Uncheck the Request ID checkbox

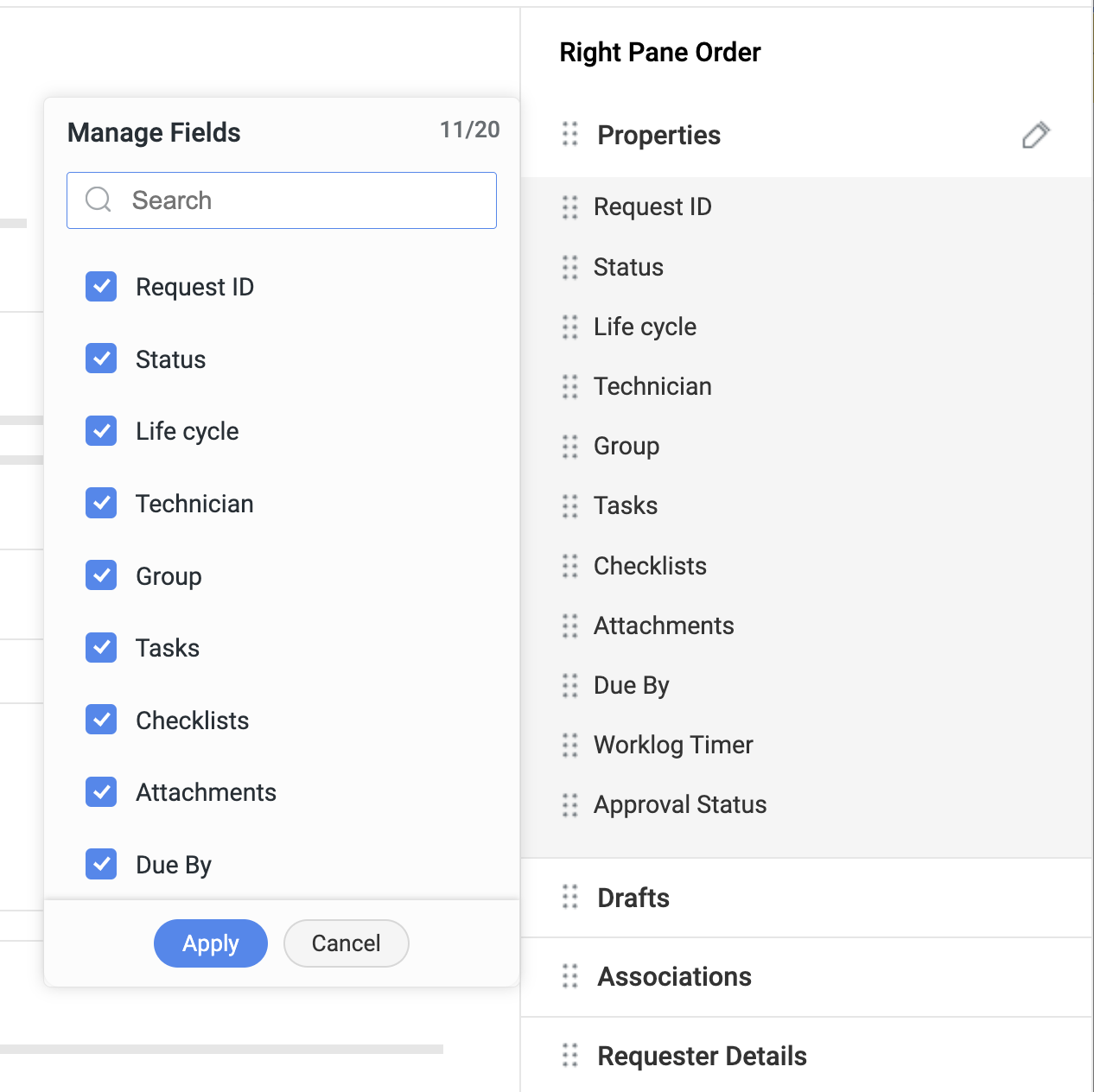102,286
